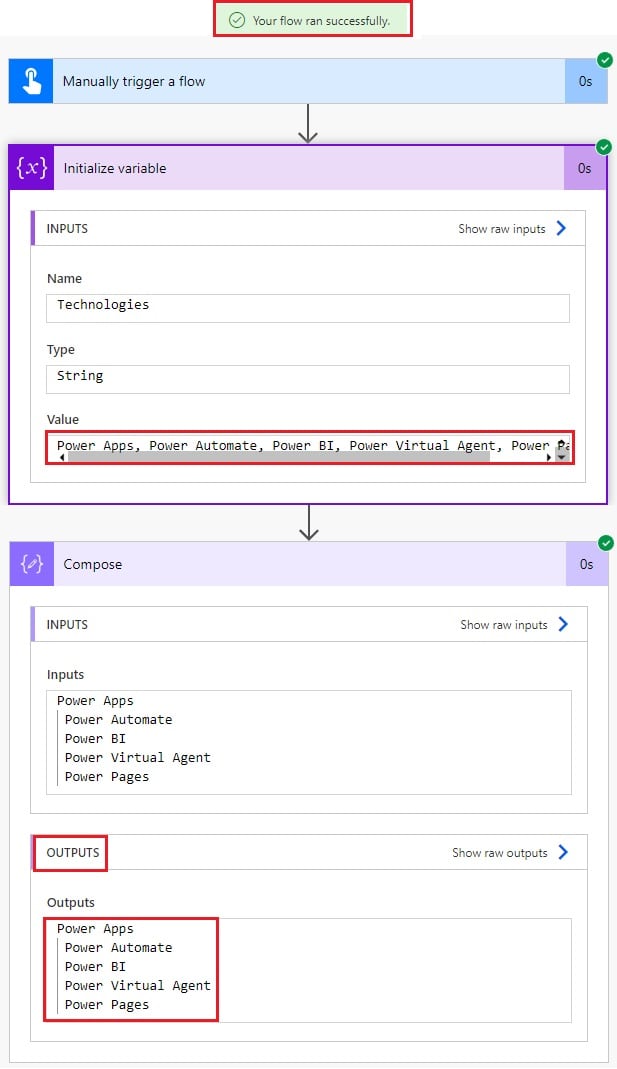Click chevron beside Show raw outputs

click(563, 852)
